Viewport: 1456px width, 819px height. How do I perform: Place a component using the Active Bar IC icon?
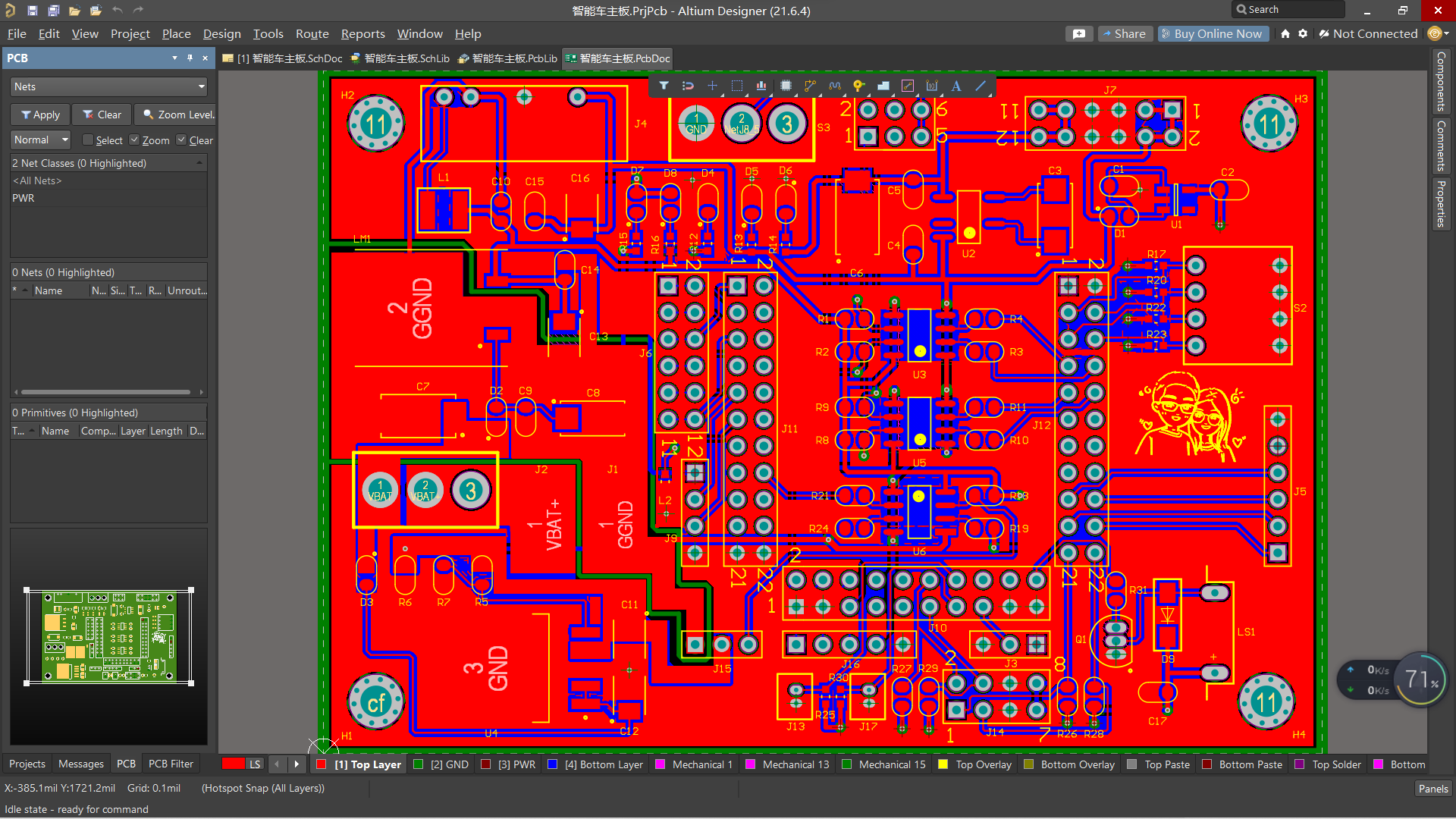[786, 86]
